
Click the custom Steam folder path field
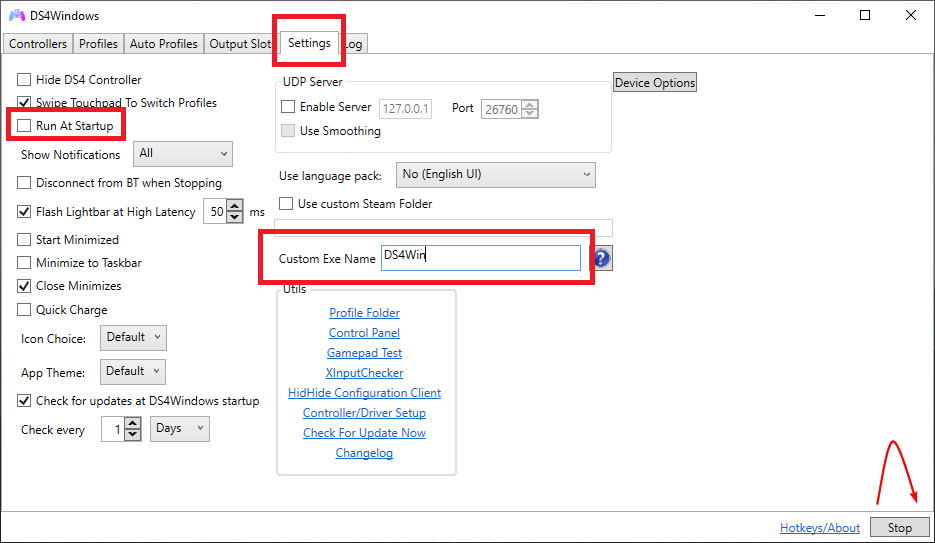point(443,228)
